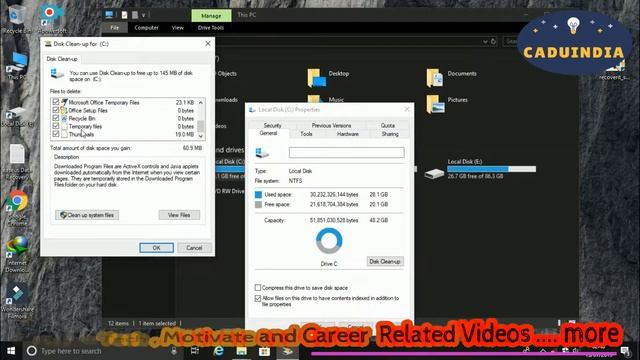
Task: Select Local Disk (E:) drive icon
Action: click(434, 173)
